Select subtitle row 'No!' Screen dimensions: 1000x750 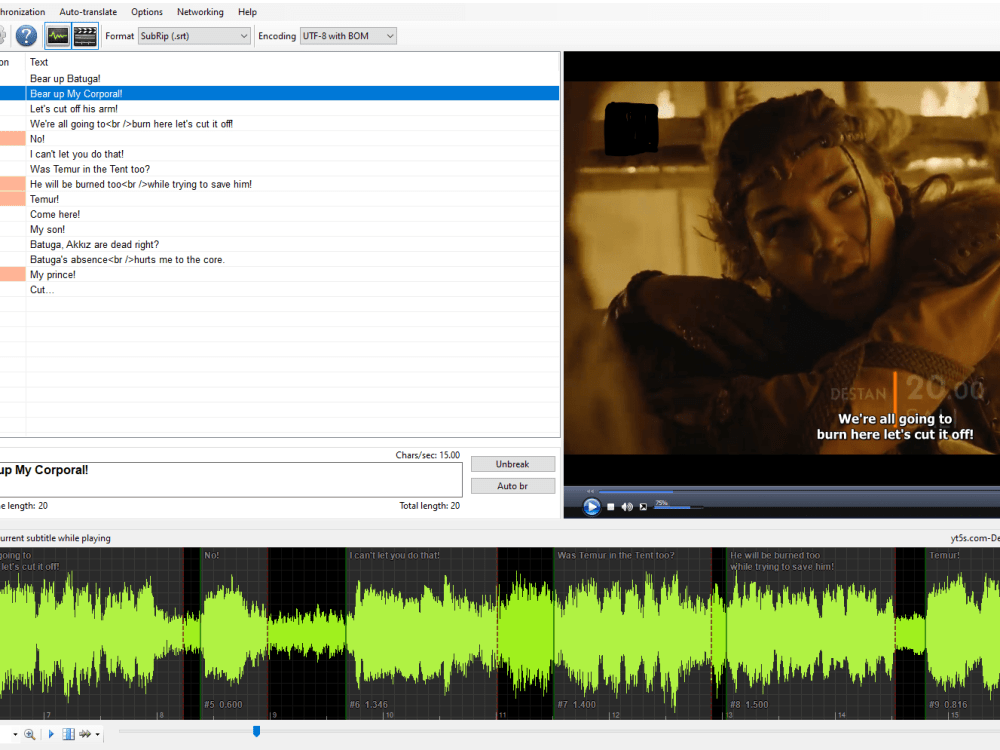pos(279,139)
